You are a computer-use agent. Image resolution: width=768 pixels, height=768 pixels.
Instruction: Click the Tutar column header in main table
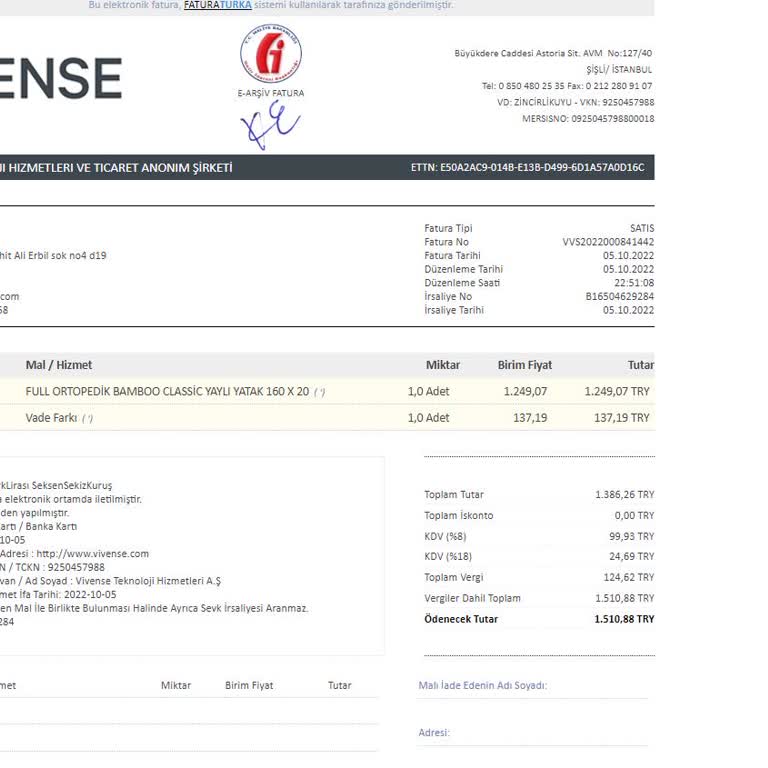(641, 365)
